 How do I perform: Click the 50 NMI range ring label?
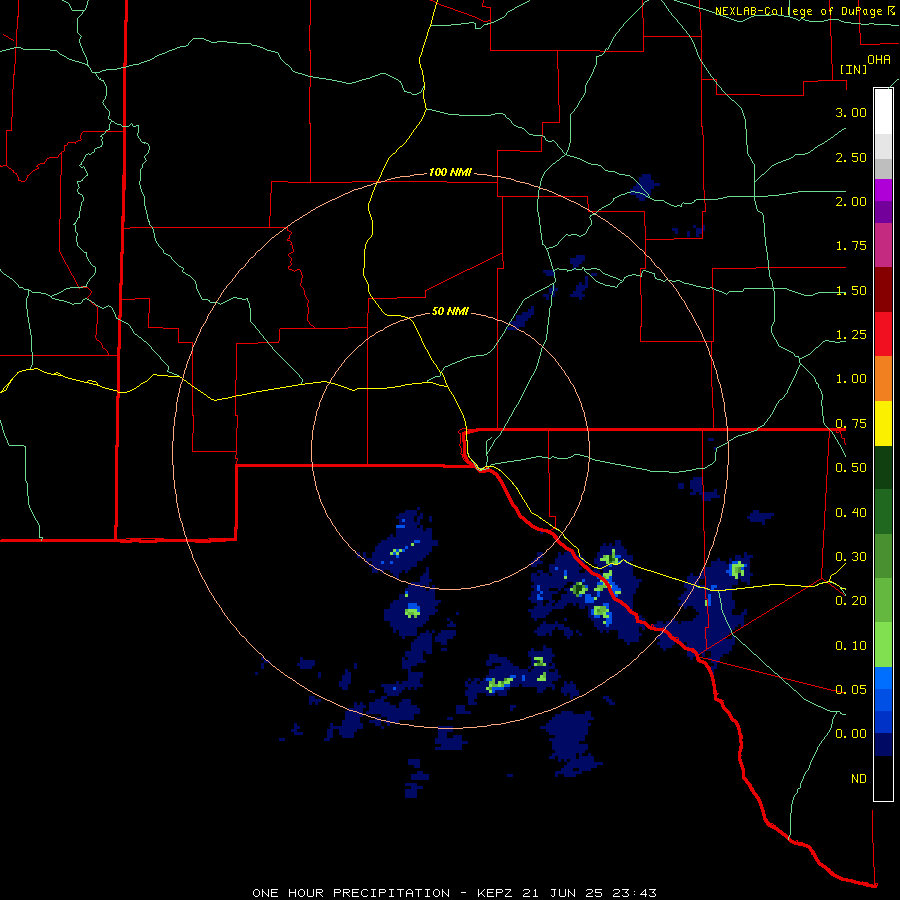tap(450, 312)
